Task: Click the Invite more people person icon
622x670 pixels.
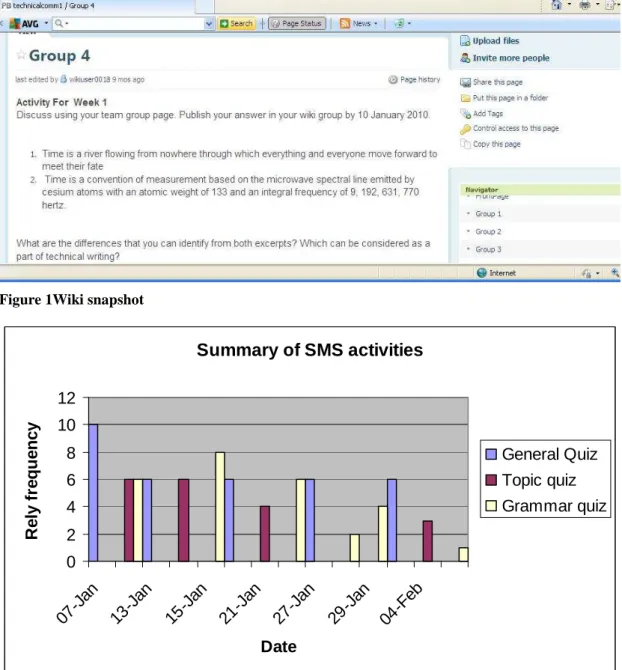Action: (x=465, y=58)
